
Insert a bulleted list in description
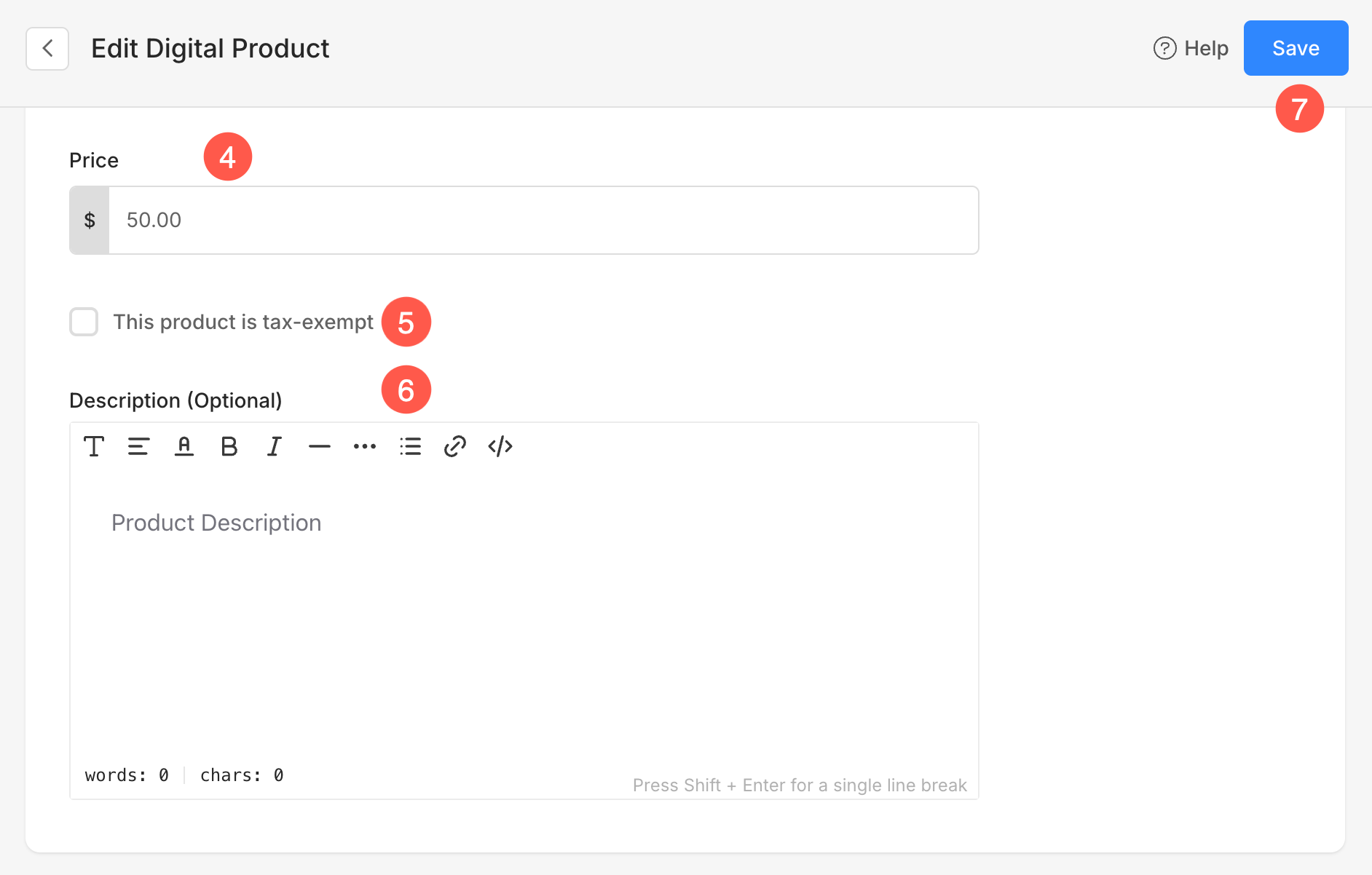[411, 446]
